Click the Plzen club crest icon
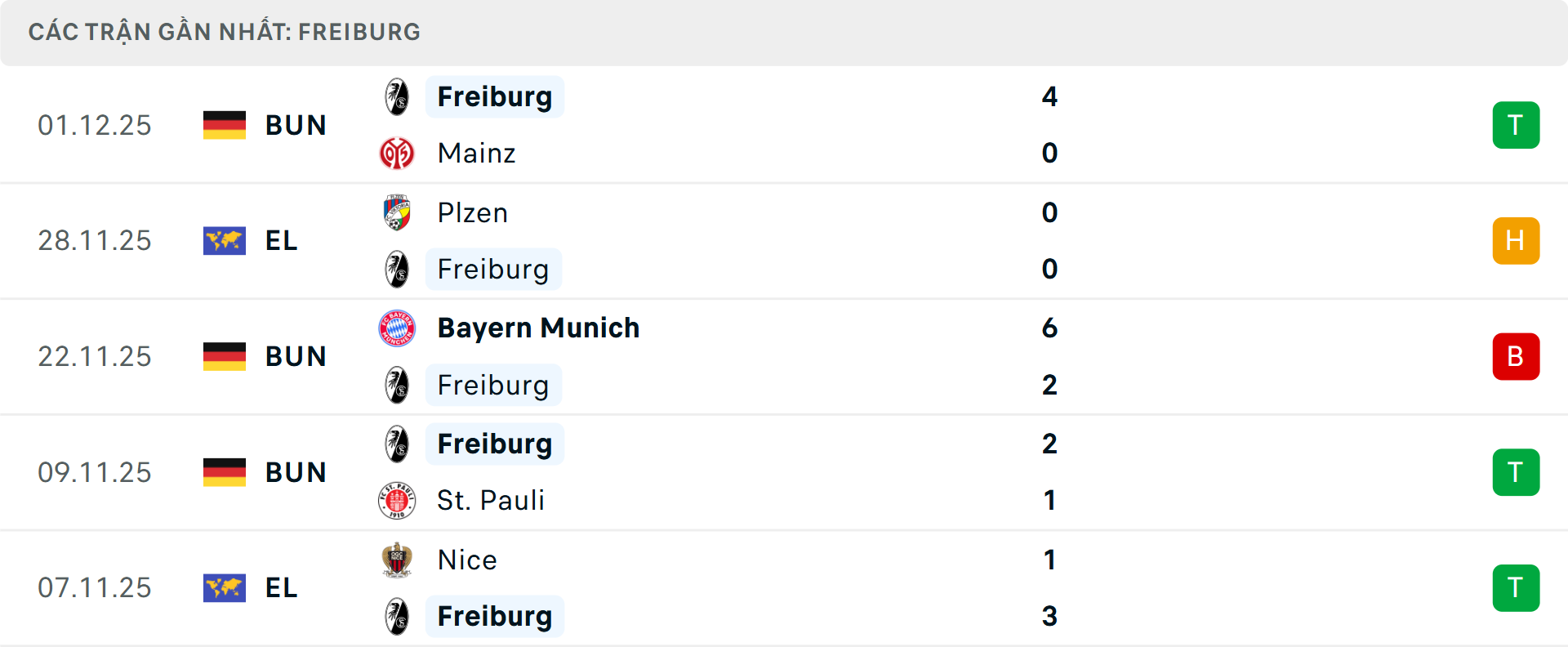Viewport: 1568px width, 647px height. (397, 212)
